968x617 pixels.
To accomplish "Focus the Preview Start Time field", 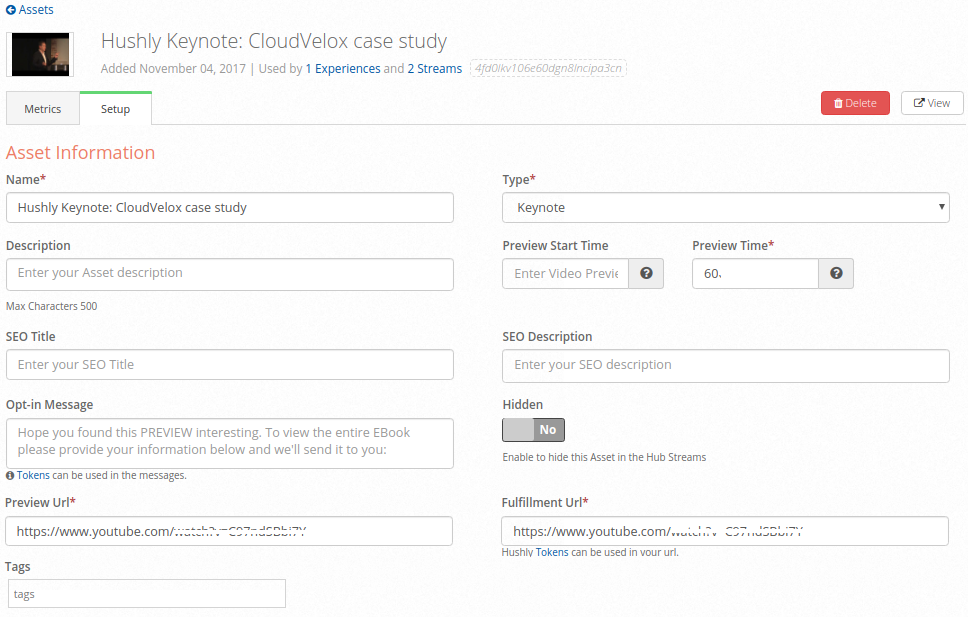I will pyautogui.click(x=565, y=274).
